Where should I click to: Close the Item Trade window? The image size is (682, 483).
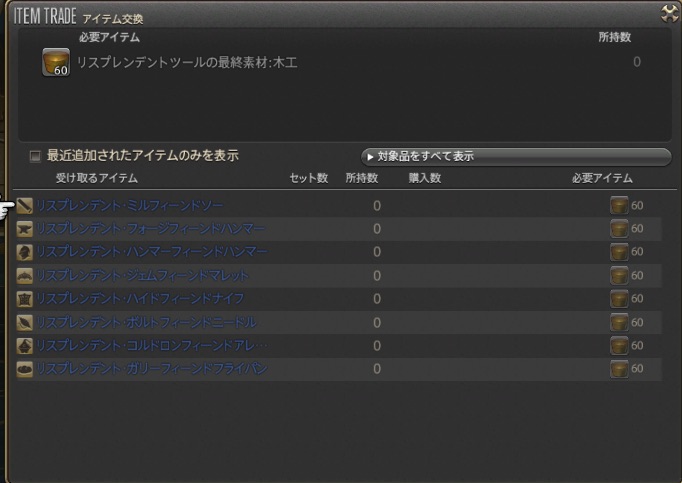click(x=669, y=13)
